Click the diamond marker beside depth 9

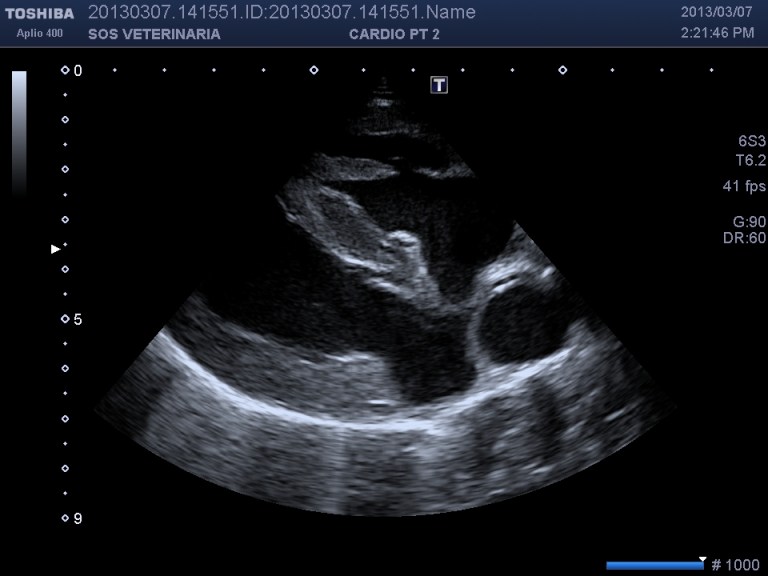pos(65,518)
